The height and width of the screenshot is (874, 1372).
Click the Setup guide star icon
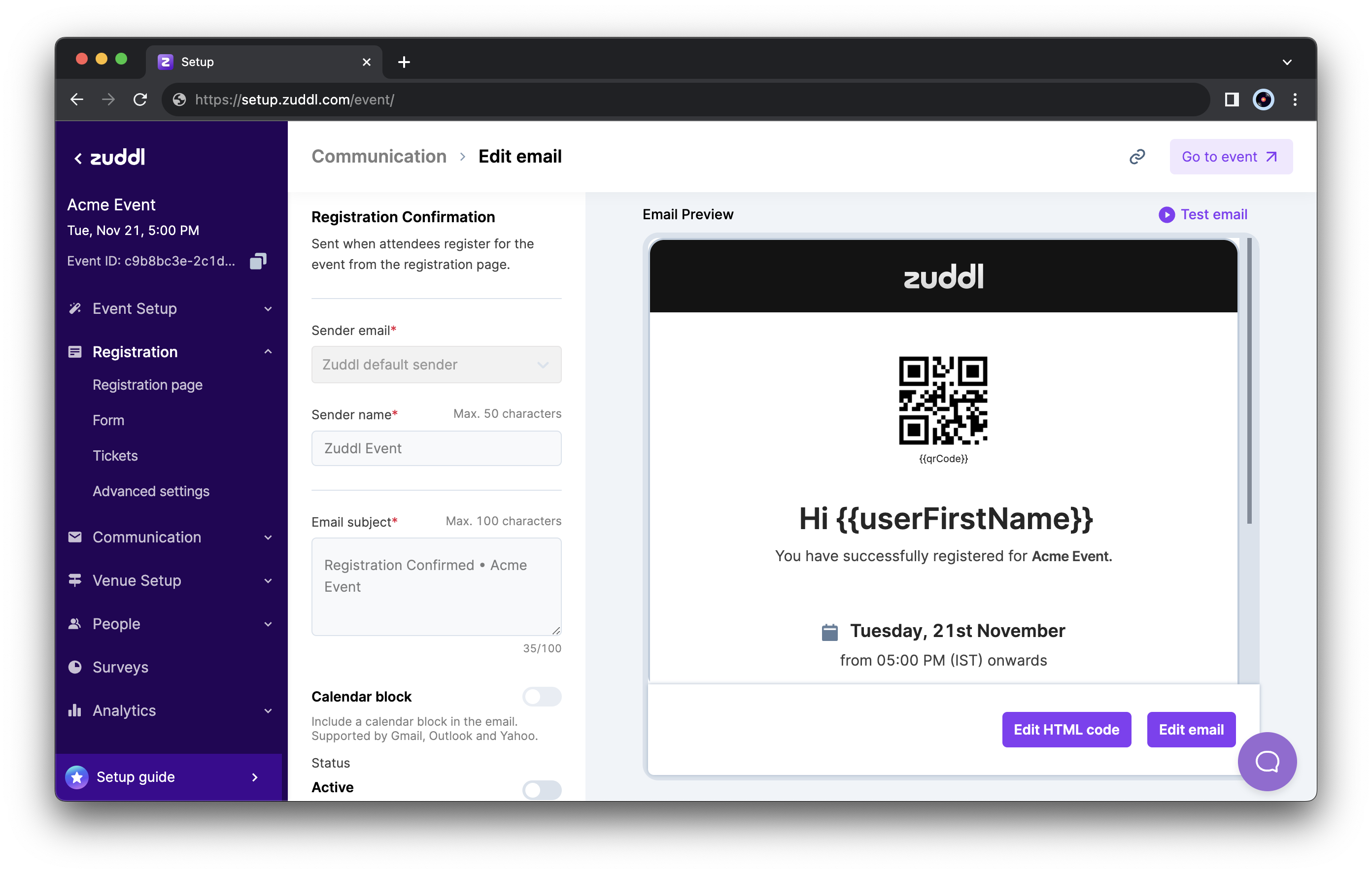[77, 776]
